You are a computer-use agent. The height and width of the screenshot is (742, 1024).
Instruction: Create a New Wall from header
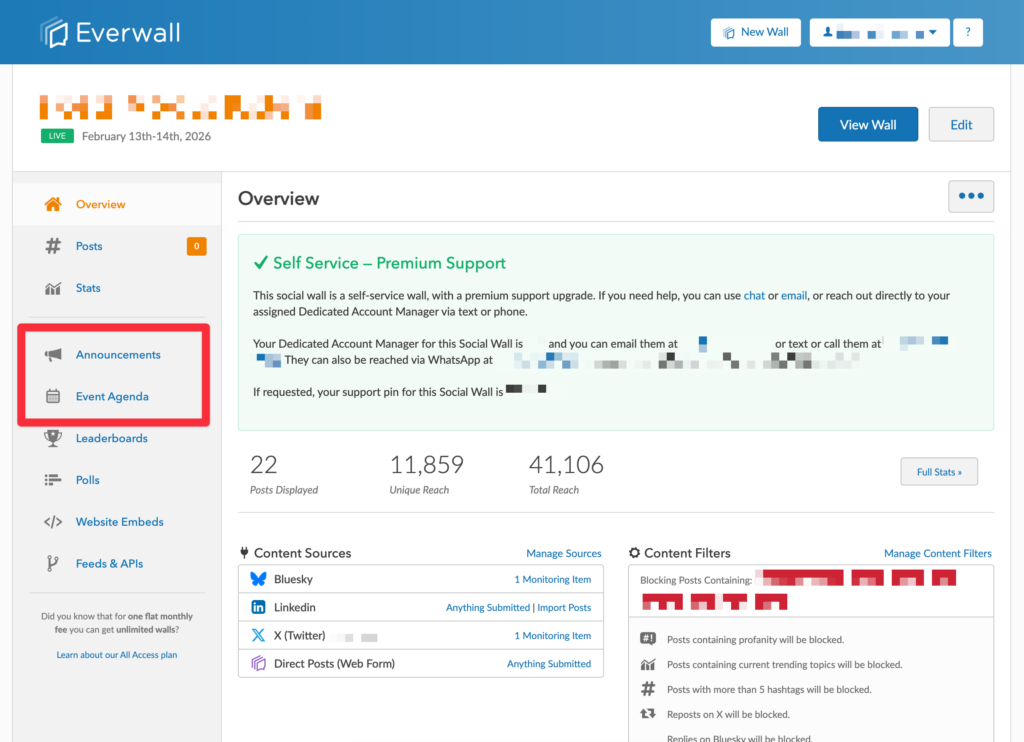[755, 32]
